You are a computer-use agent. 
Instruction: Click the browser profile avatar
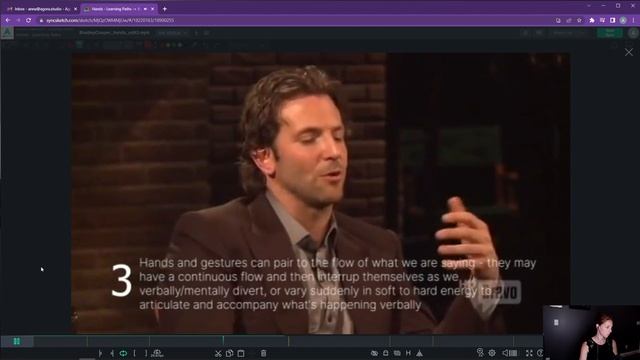pos(623,20)
